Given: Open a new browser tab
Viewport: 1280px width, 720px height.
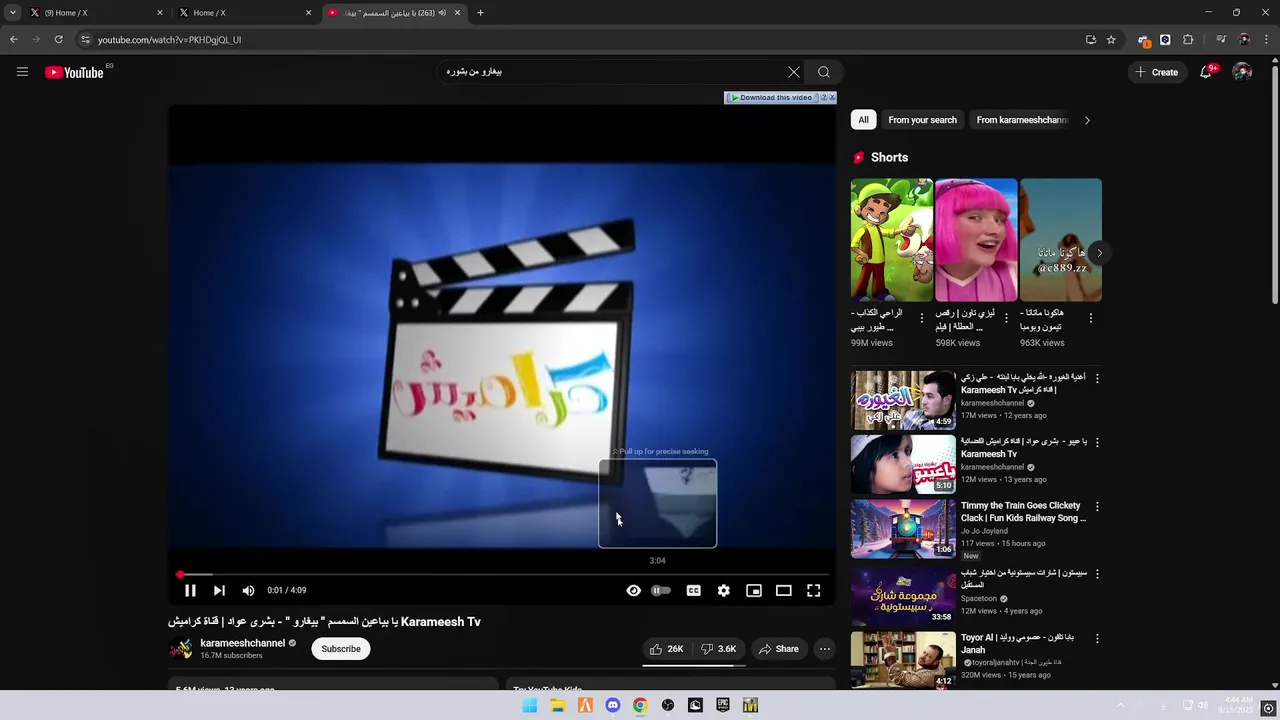Looking at the screenshot, I should click(x=480, y=13).
